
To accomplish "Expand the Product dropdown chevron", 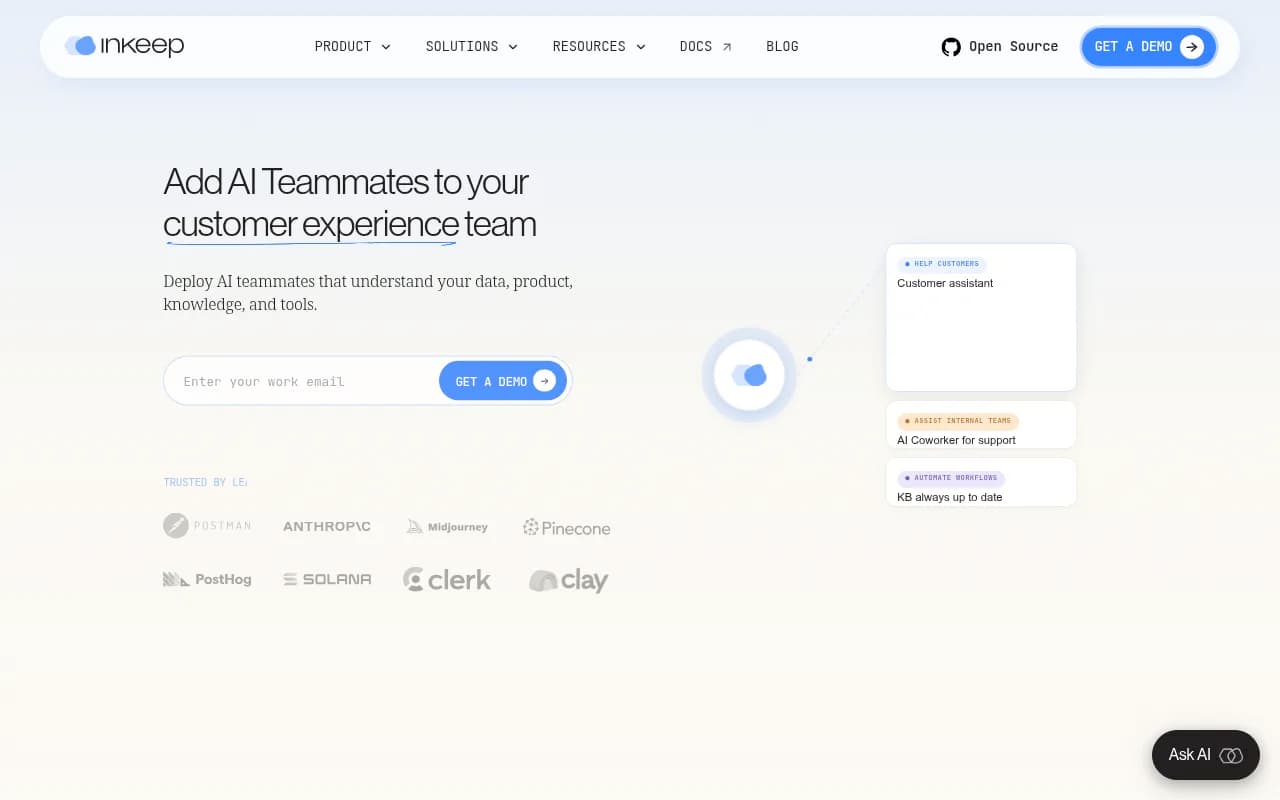I will 386,47.
